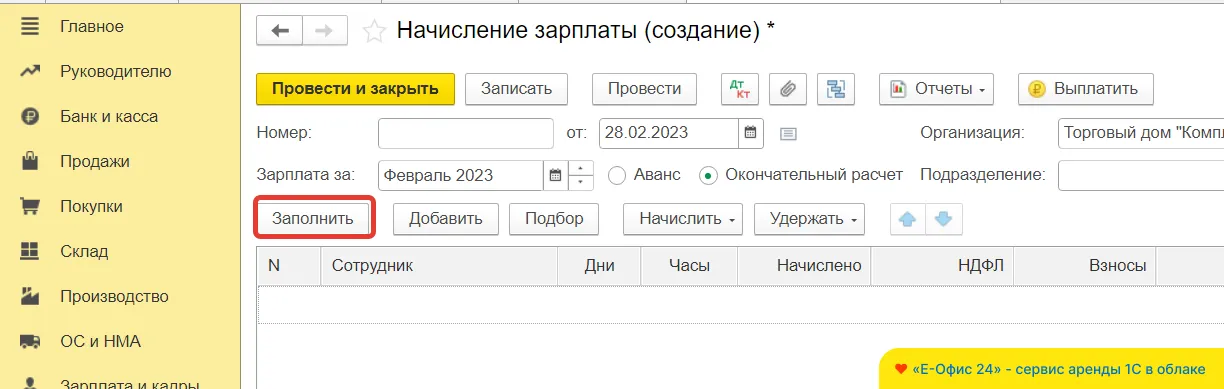This screenshot has height=389, width=1224.
Task: Click the Дни column header
Action: (599, 266)
